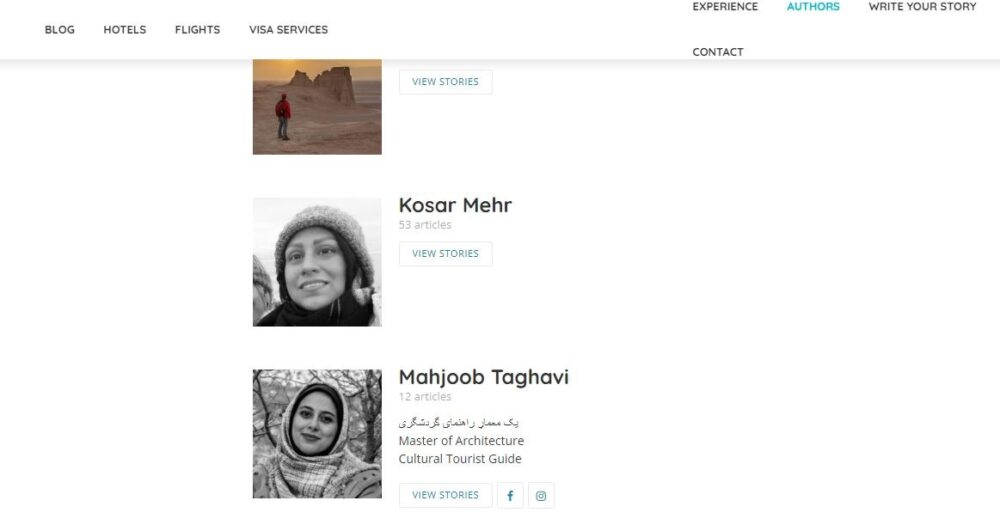Go to the Contact page
This screenshot has width=1000, height=519.
coord(718,52)
